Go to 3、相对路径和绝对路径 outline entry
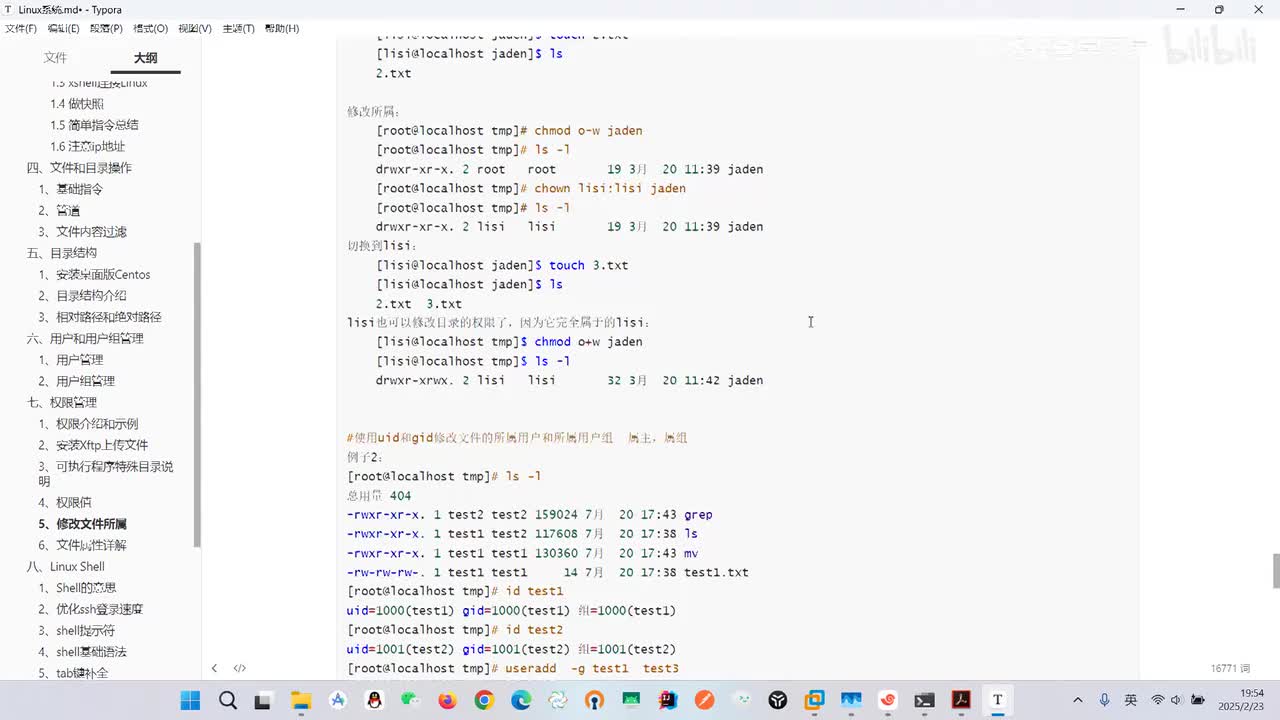The height and width of the screenshot is (720, 1280). pyautogui.click(x=100, y=317)
